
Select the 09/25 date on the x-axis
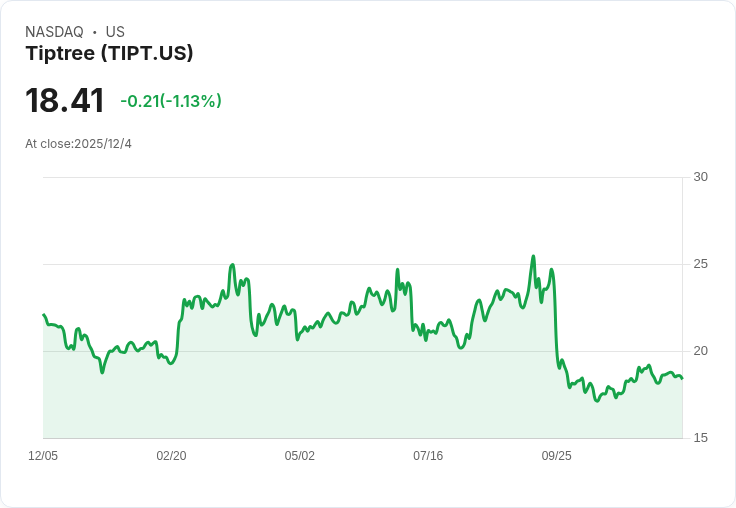tap(556, 456)
